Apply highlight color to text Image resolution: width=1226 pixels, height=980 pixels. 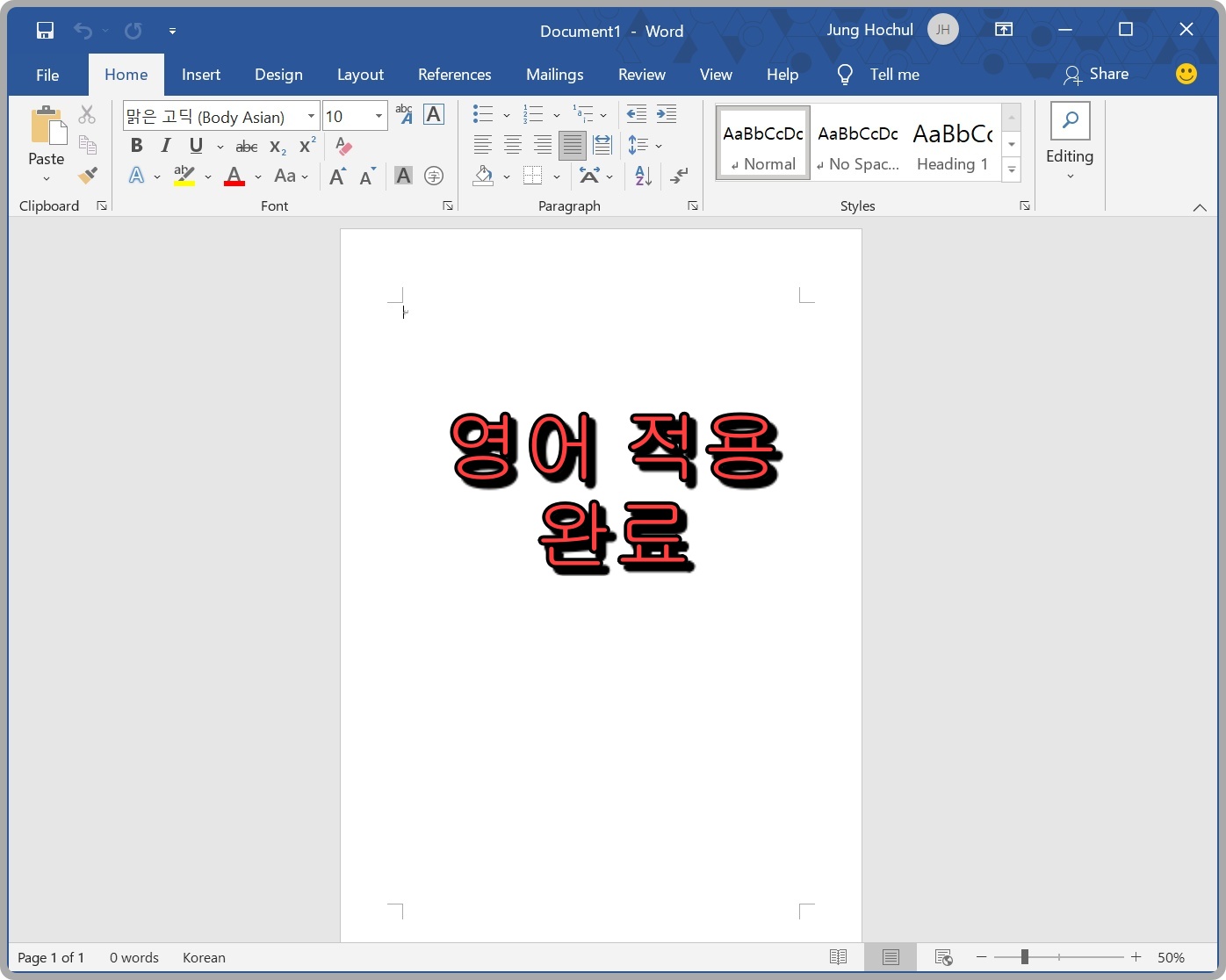click(x=184, y=176)
